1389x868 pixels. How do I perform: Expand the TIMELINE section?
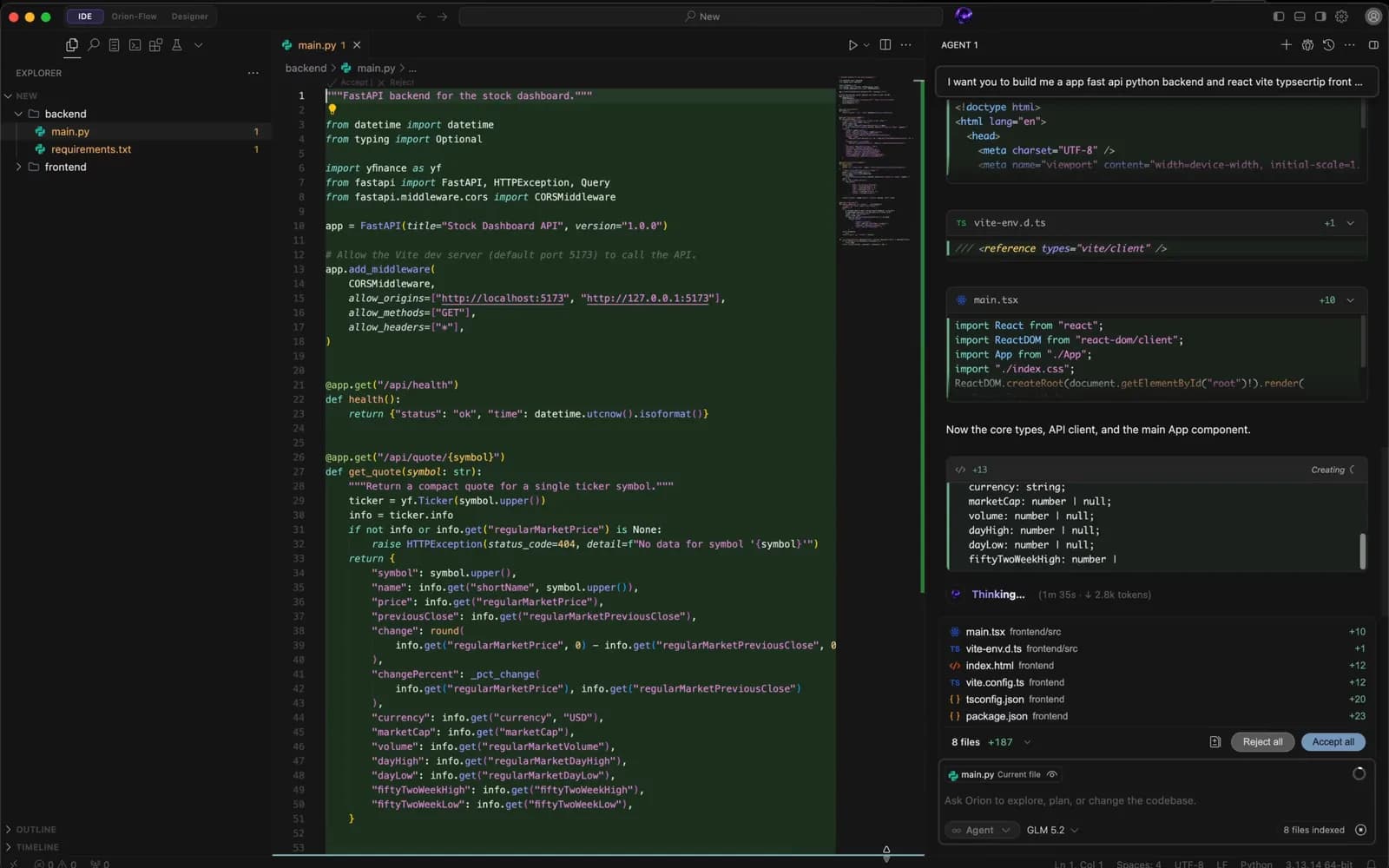[37, 847]
